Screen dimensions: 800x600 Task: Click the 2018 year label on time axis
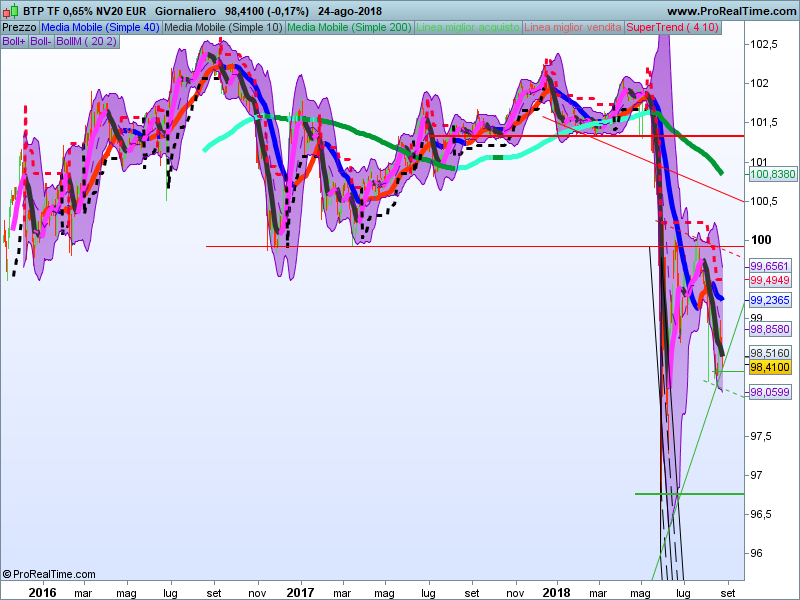click(x=557, y=592)
